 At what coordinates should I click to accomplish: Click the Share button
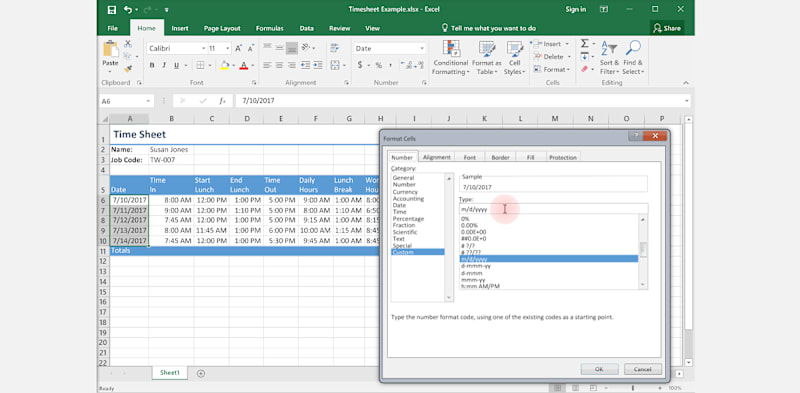pos(667,29)
